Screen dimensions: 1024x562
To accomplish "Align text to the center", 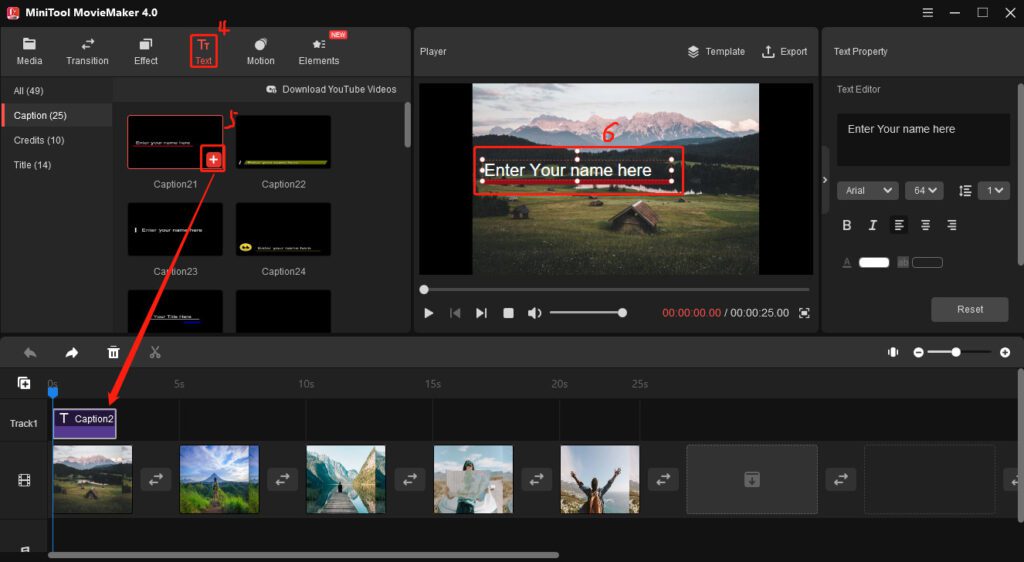I will pos(925,225).
